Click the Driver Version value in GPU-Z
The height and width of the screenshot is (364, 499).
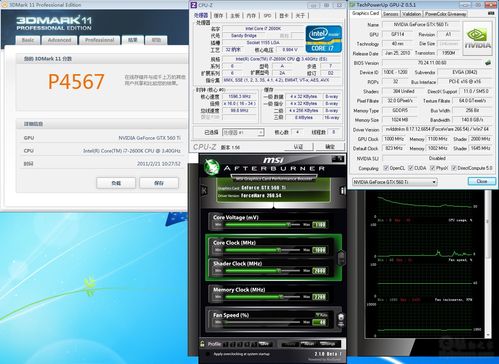tap(437, 129)
